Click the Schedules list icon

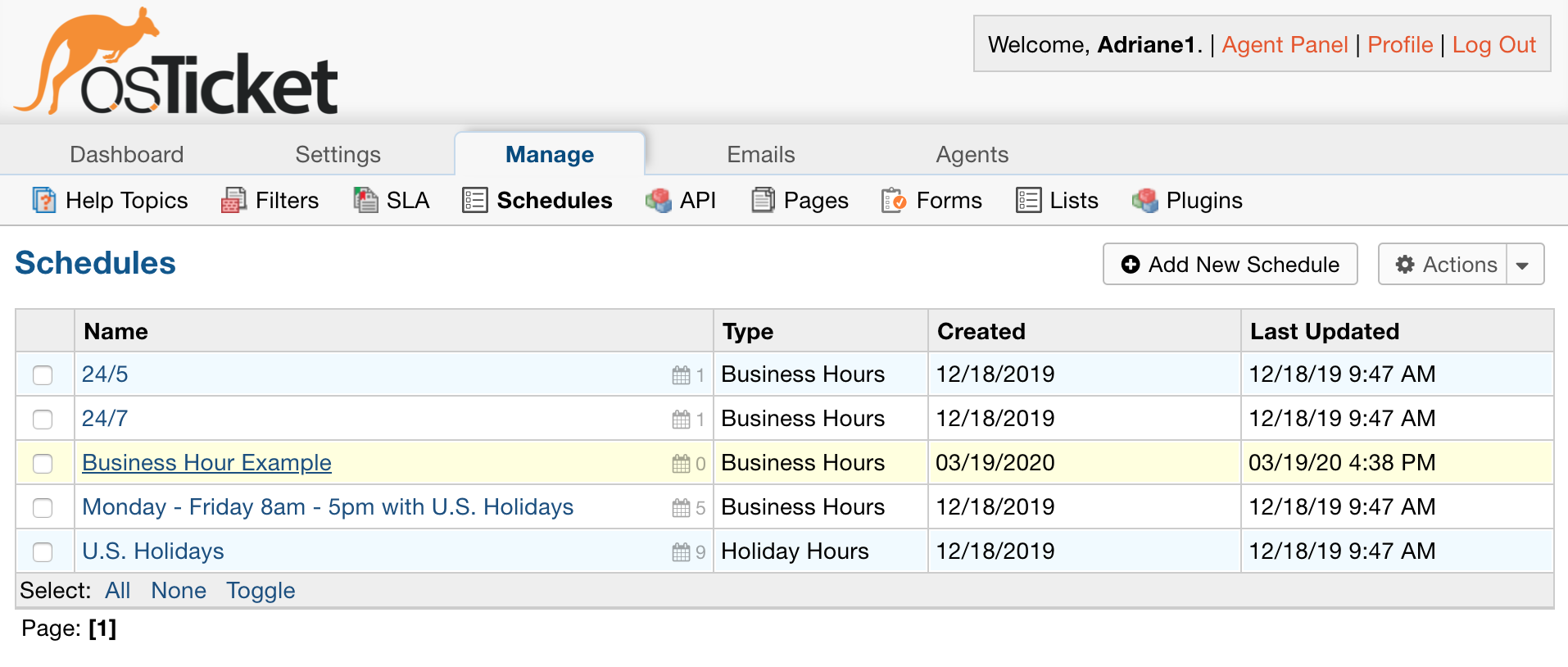[475, 200]
